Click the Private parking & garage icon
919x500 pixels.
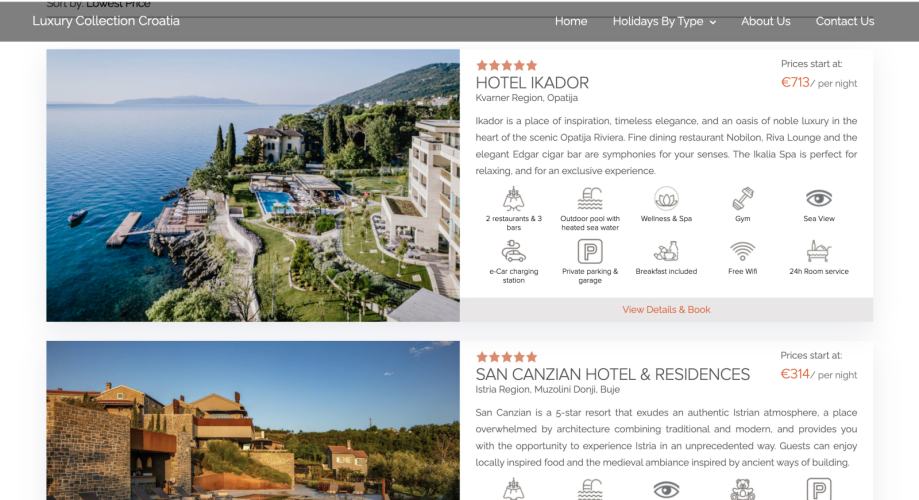[590, 251]
